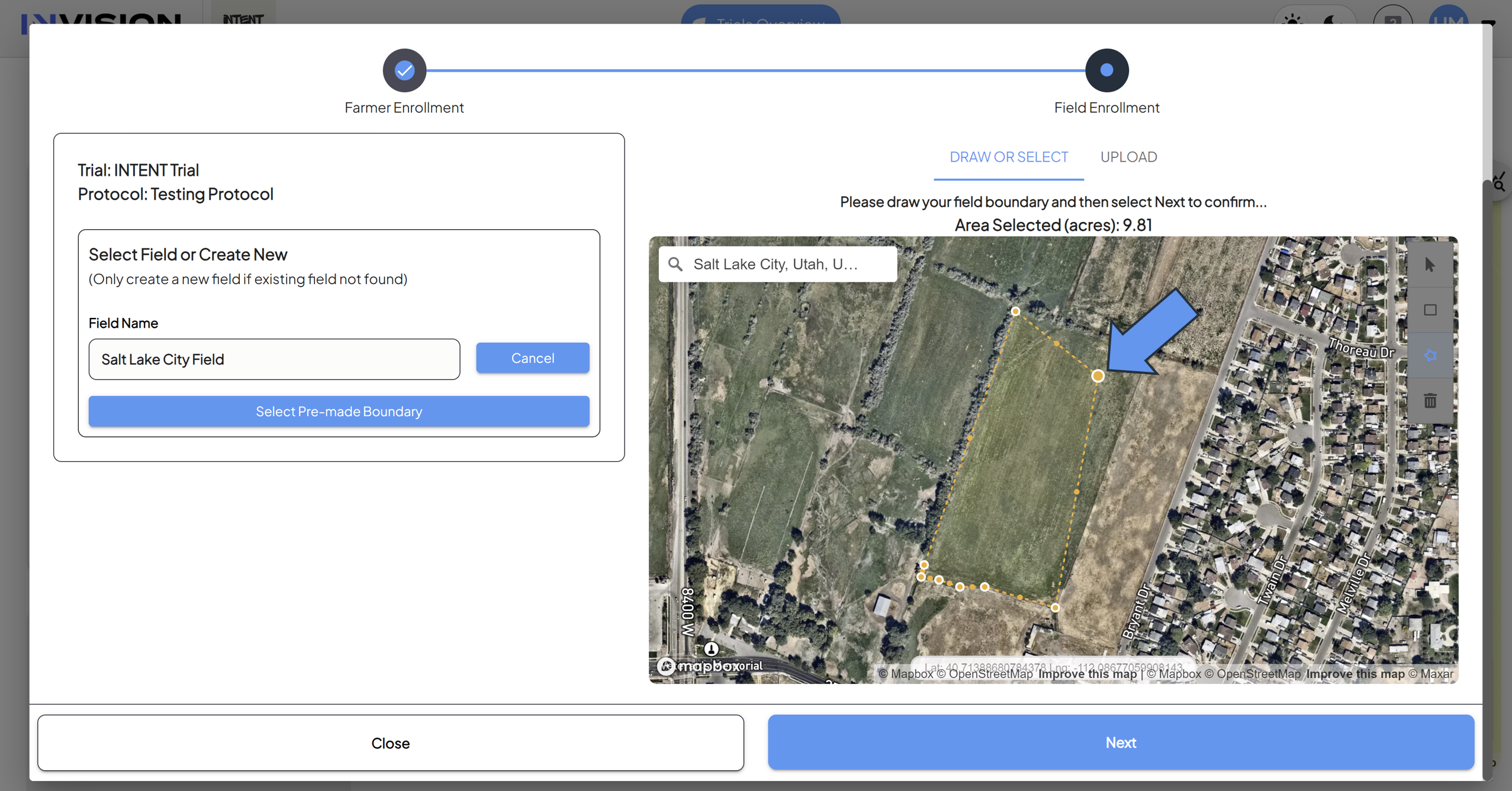Click Select Pre-made Boundary button
This screenshot has height=791, width=1512.
click(x=339, y=411)
